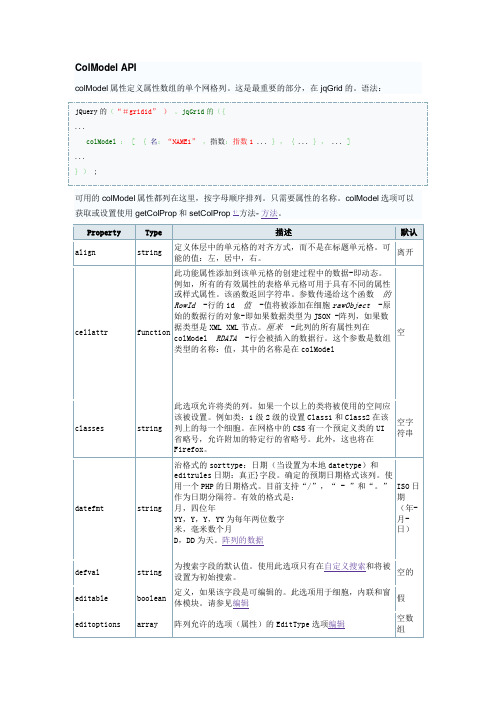Click Firefox。 at end of classes description
The width and height of the screenshot is (496, 702).
(190, 449)
